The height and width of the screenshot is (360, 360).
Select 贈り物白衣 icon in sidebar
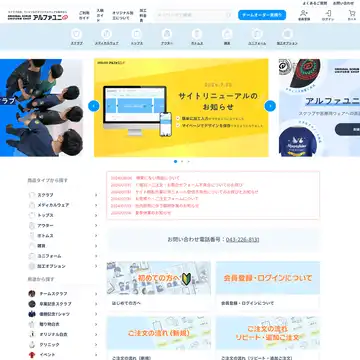(32, 324)
